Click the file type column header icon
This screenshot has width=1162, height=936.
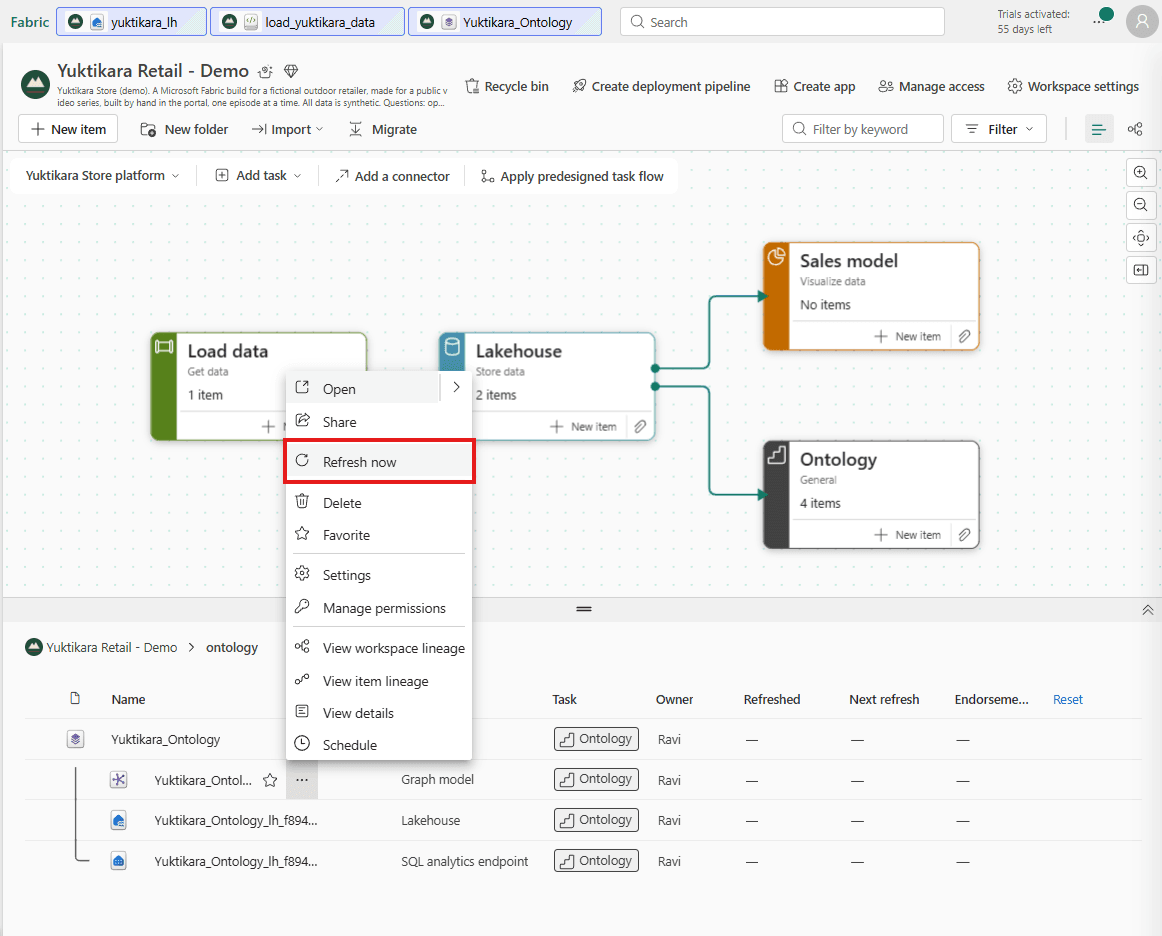pyautogui.click(x=75, y=699)
